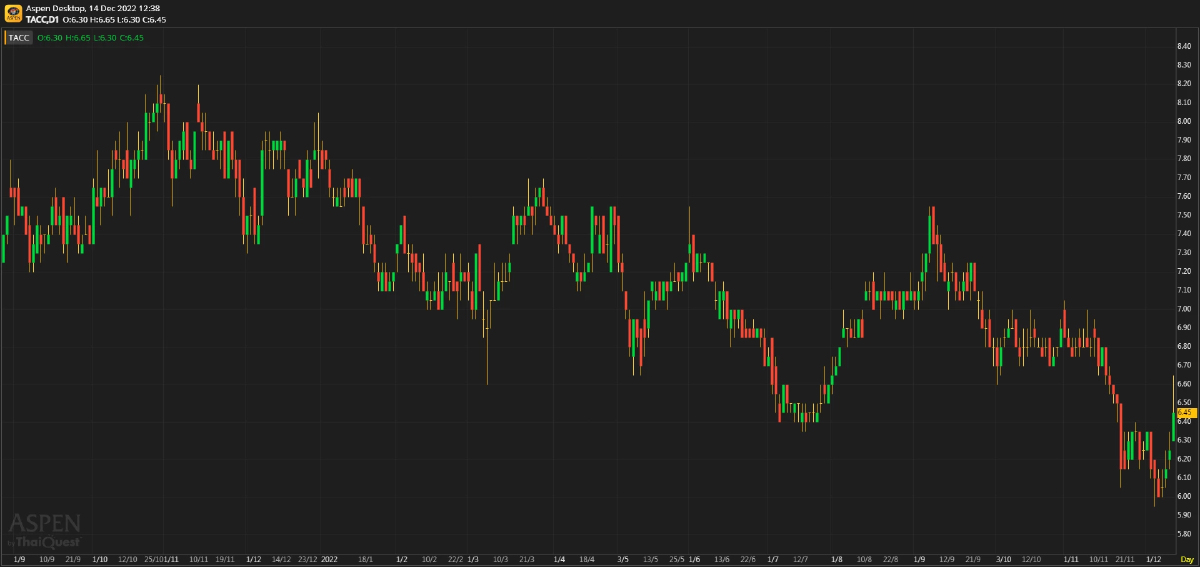The height and width of the screenshot is (567, 1200).
Task: Click the 18/1 date label on time axis
Action: [366, 559]
